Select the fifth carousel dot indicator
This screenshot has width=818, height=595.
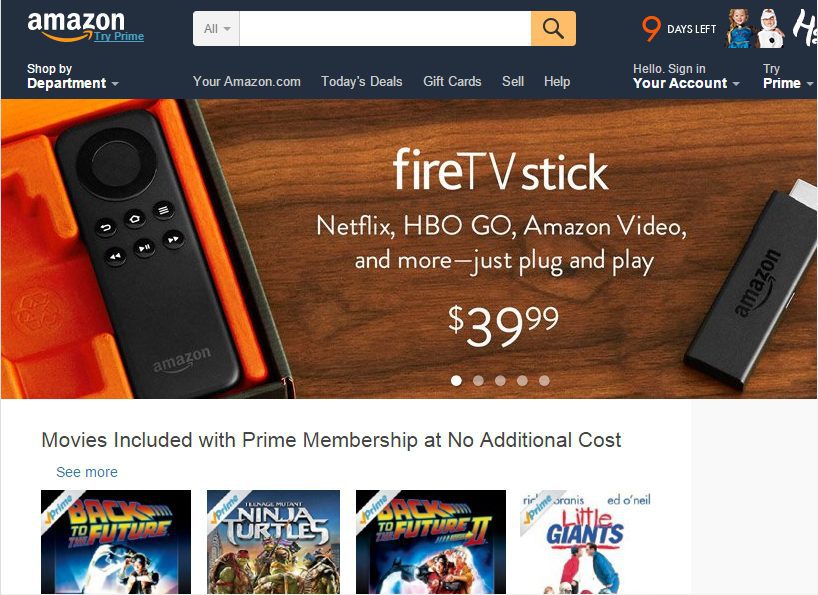coord(544,381)
